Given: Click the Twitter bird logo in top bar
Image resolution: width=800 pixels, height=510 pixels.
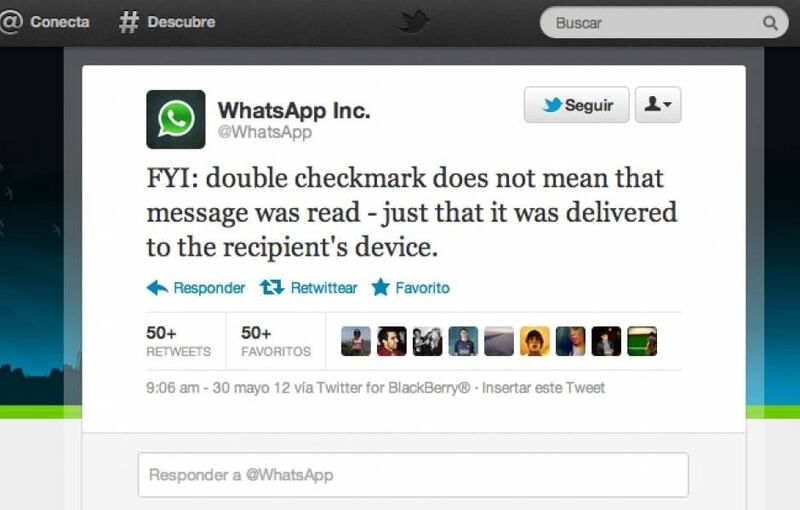Looking at the screenshot, I should point(414,22).
